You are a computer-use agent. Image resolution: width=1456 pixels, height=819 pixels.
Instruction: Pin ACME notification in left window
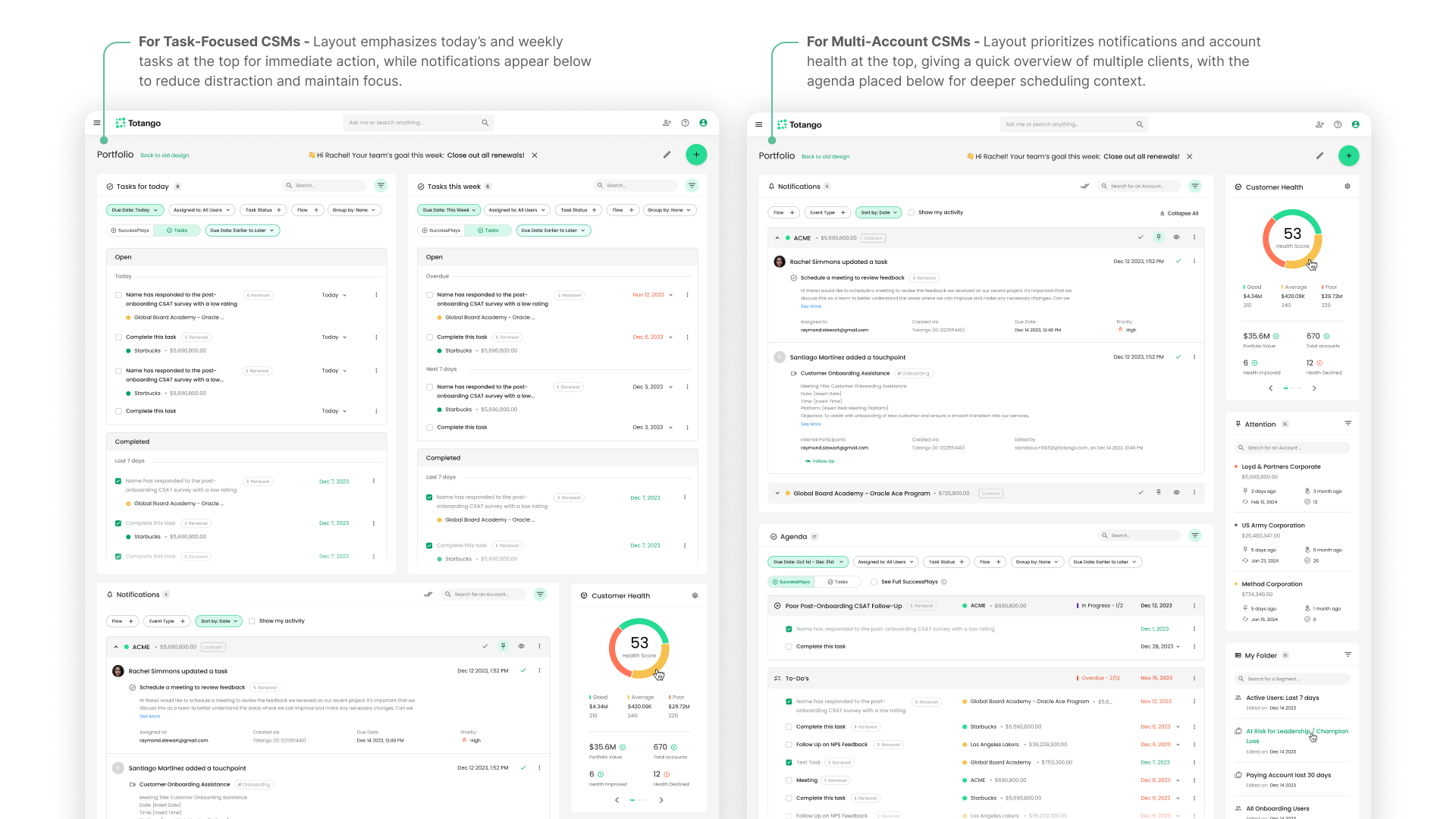503,646
